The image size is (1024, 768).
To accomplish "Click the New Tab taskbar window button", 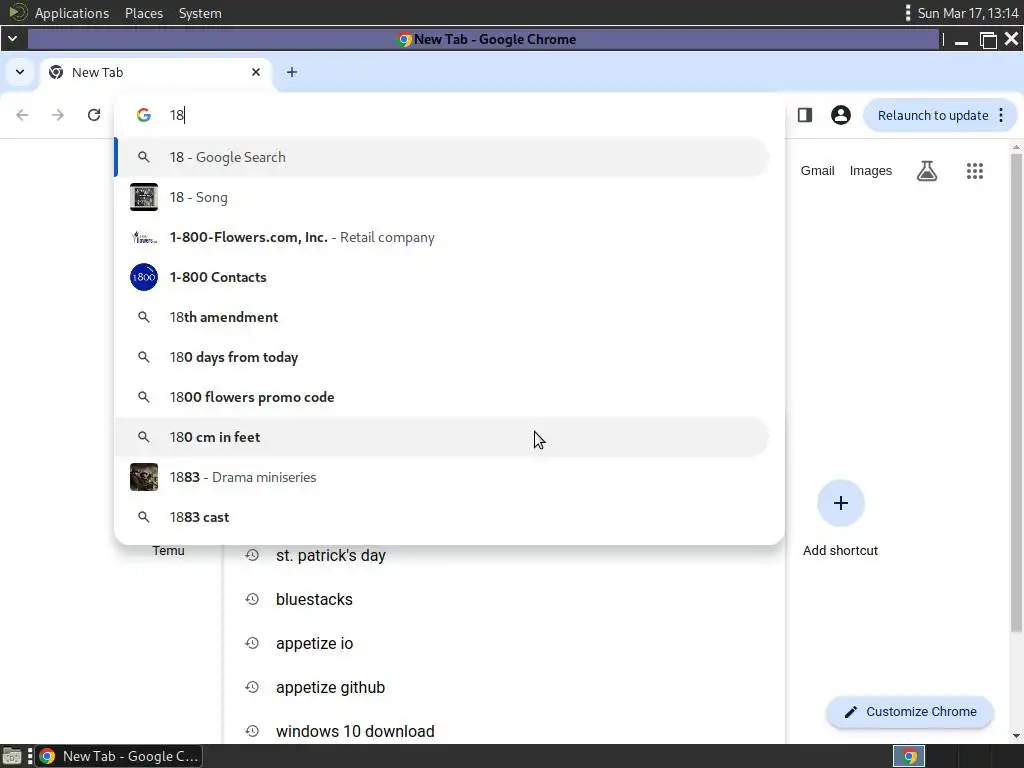I will (x=118, y=756).
